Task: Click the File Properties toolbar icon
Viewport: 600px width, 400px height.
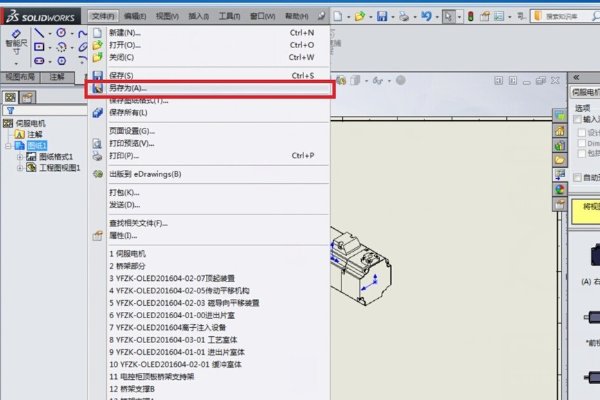Action: [485, 16]
